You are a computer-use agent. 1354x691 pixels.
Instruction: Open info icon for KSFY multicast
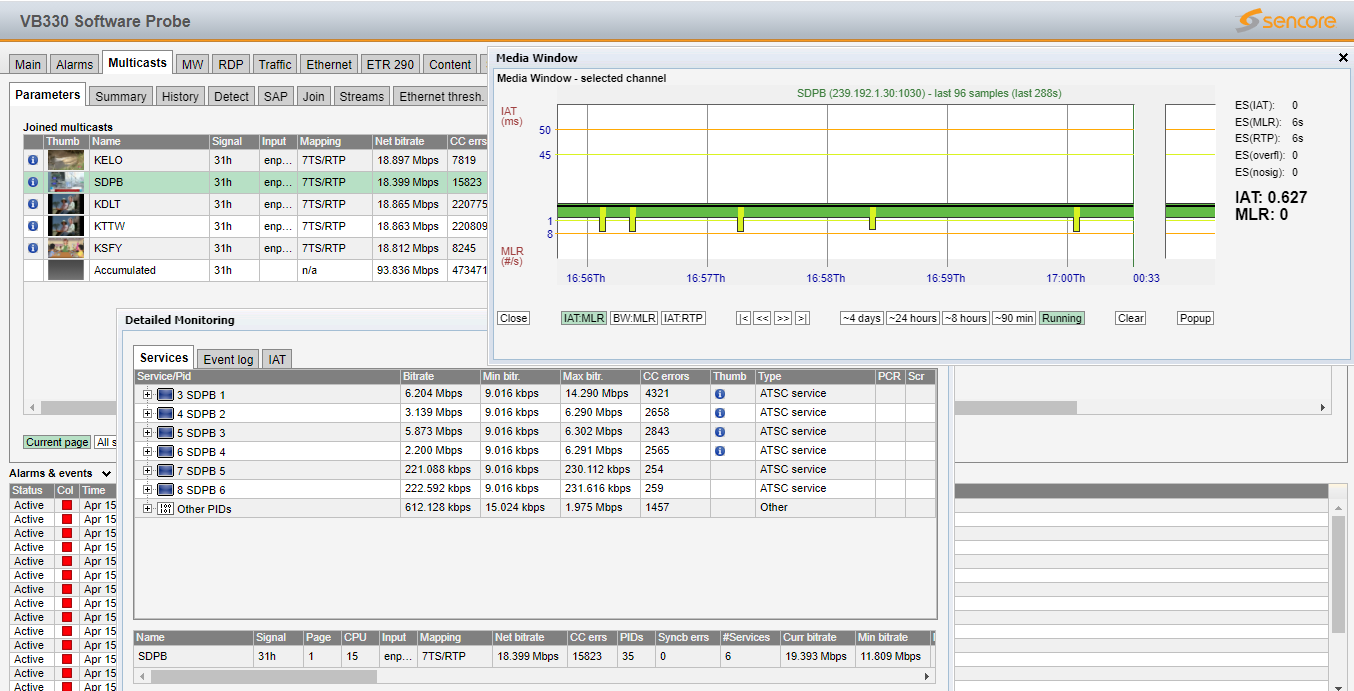click(33, 248)
